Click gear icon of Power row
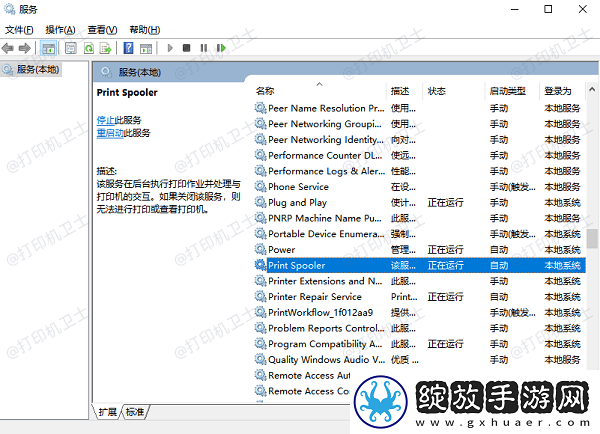 [x=261, y=250]
